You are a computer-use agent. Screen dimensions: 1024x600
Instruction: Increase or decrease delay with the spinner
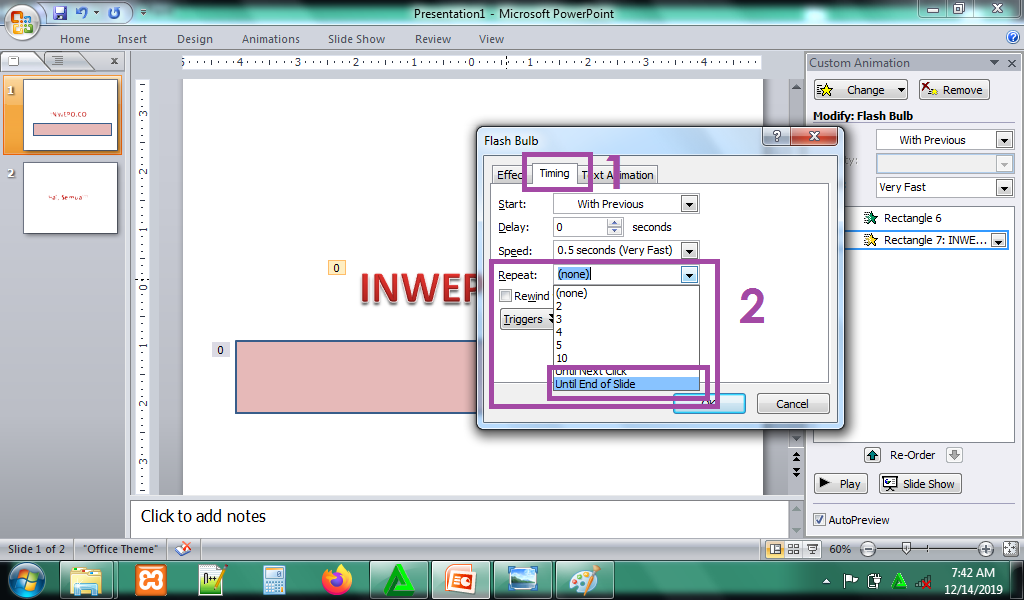(x=614, y=227)
